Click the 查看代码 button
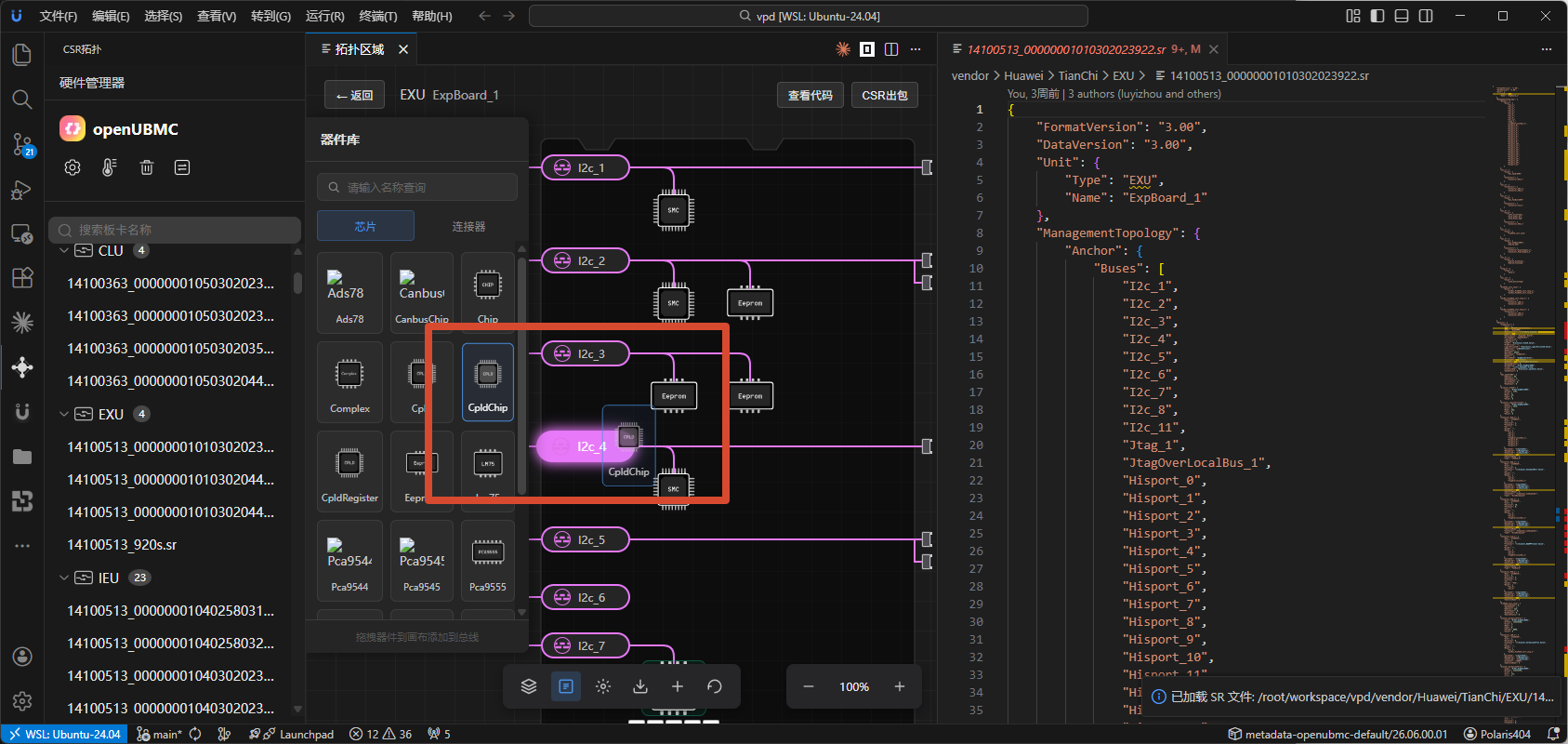Viewport: 1568px width, 744px height. pyautogui.click(x=810, y=95)
